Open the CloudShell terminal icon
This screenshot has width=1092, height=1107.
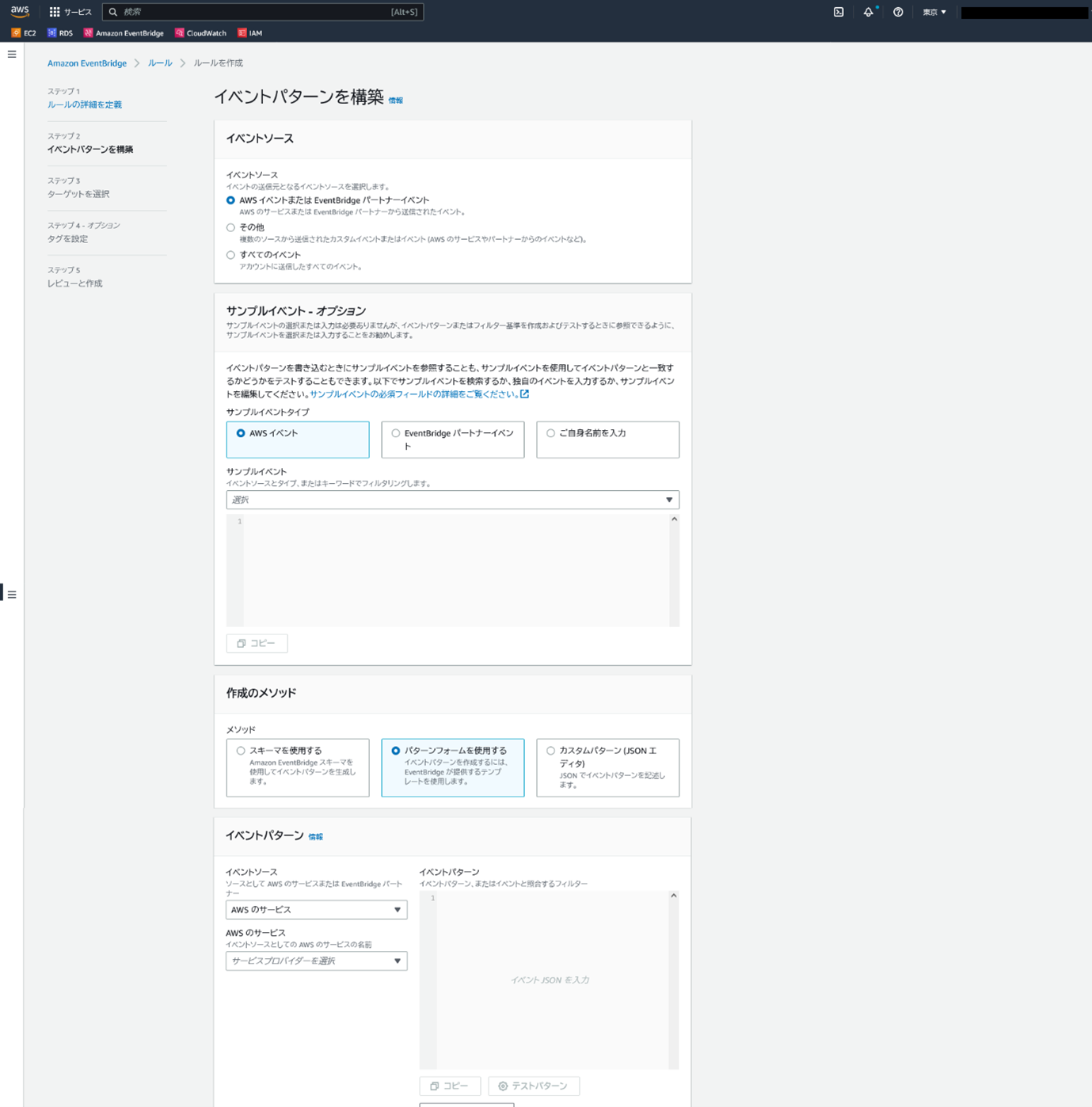(839, 12)
